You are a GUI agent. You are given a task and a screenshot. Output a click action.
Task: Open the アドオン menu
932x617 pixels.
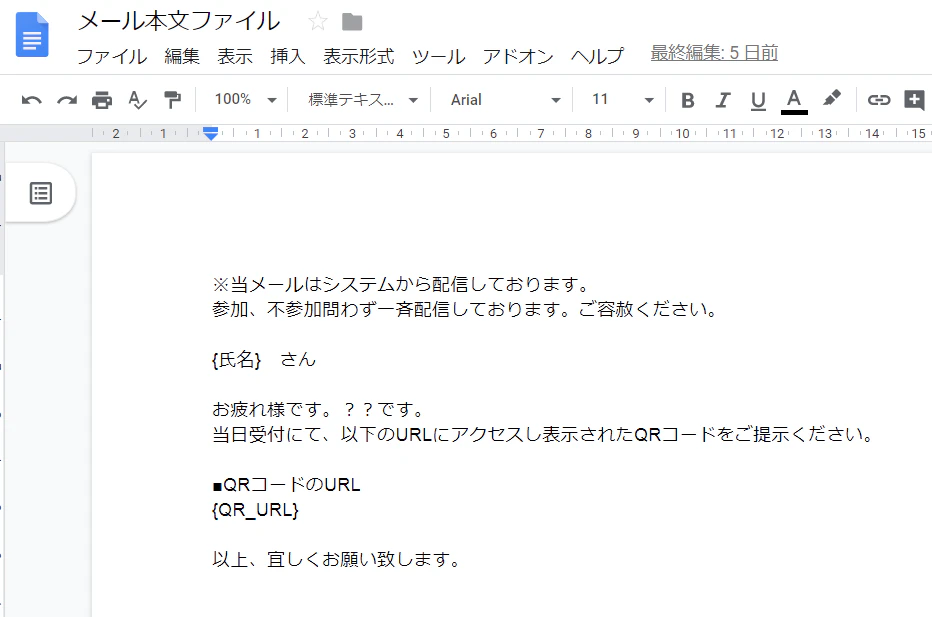tap(518, 56)
